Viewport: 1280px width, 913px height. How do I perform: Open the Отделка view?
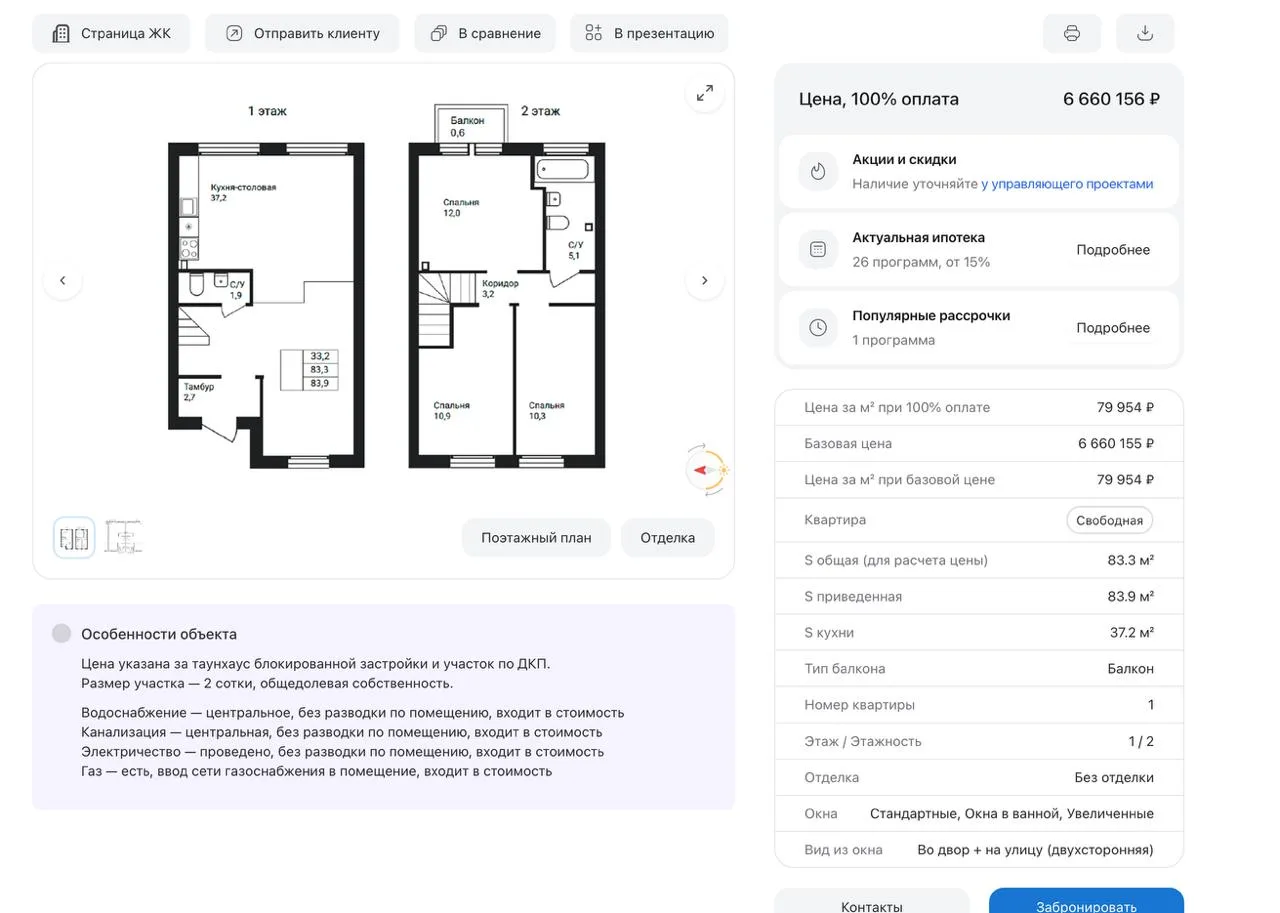coord(668,538)
